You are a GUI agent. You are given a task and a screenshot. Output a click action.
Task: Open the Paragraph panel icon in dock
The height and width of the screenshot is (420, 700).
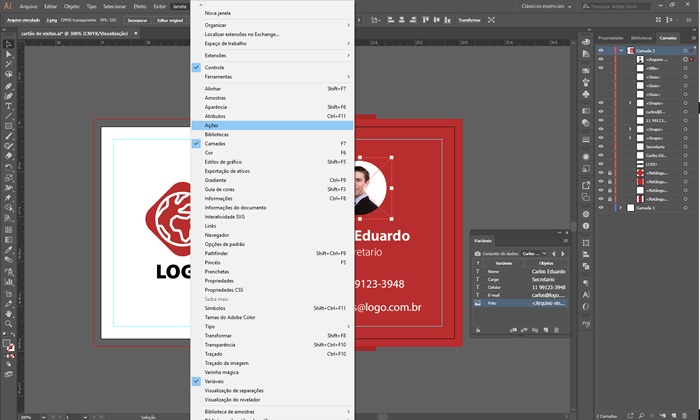point(586,283)
